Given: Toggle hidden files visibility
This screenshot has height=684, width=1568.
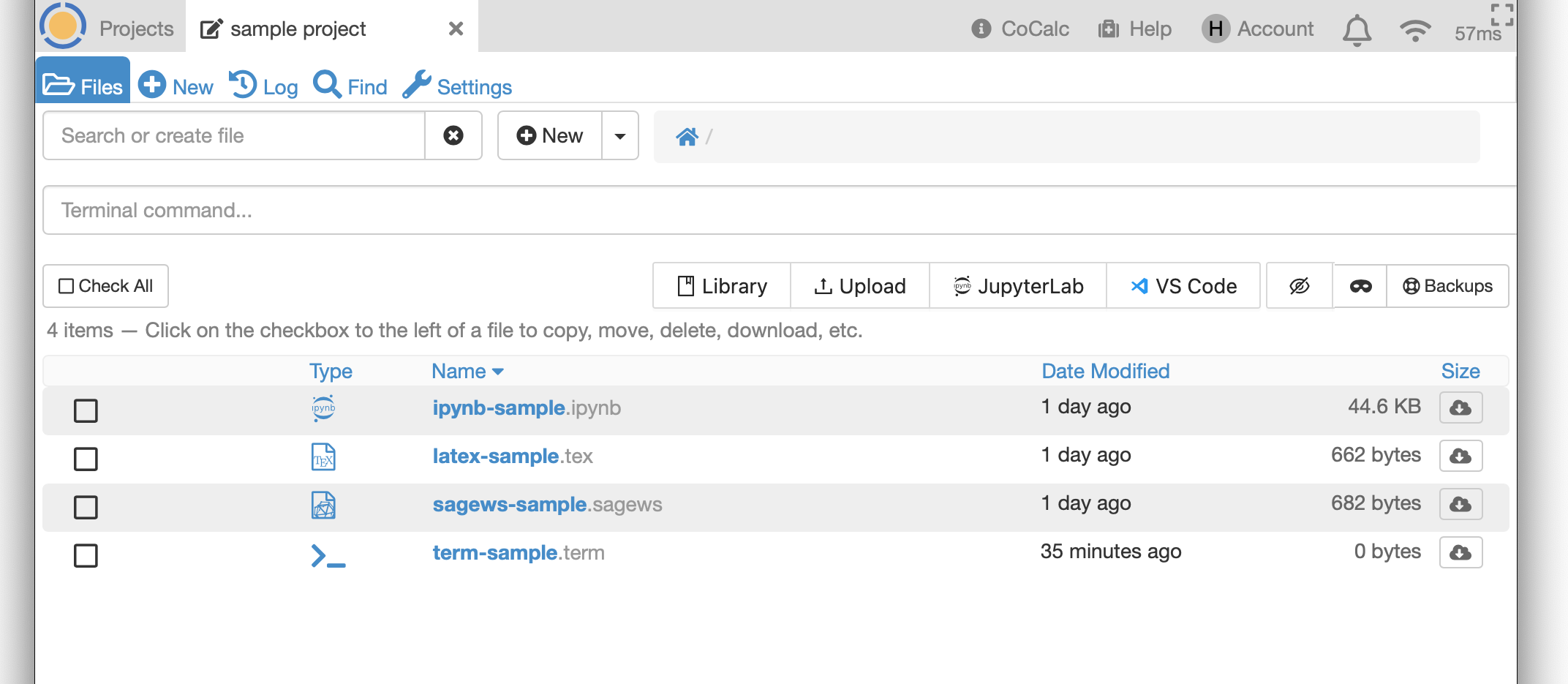Looking at the screenshot, I should tap(1300, 286).
